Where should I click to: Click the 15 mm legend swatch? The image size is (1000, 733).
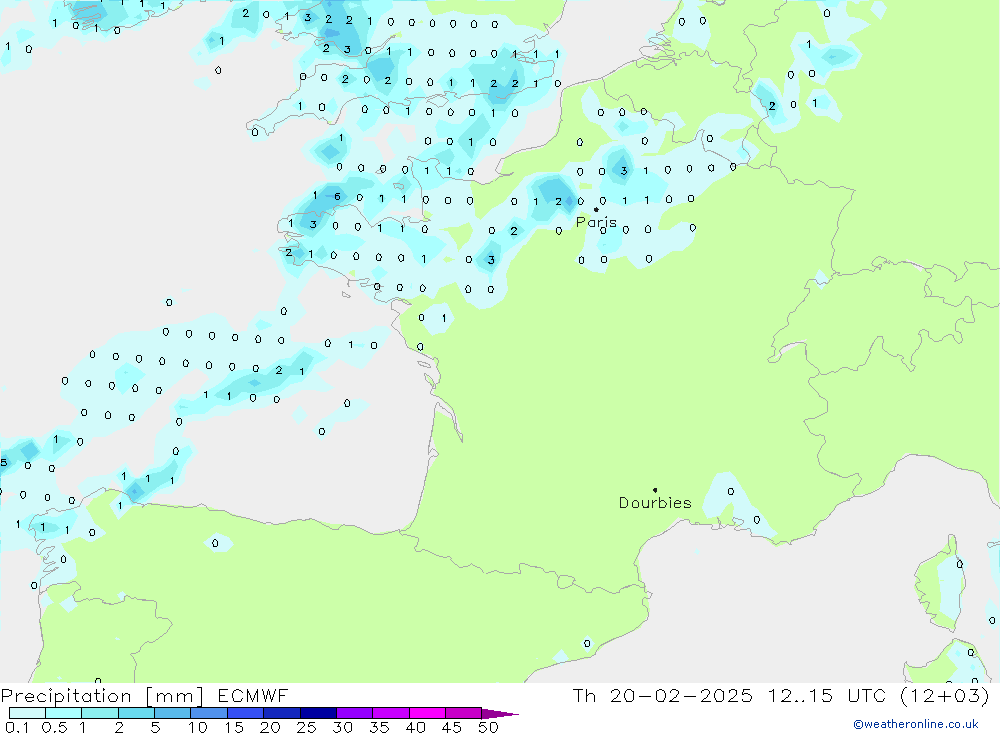(245, 713)
